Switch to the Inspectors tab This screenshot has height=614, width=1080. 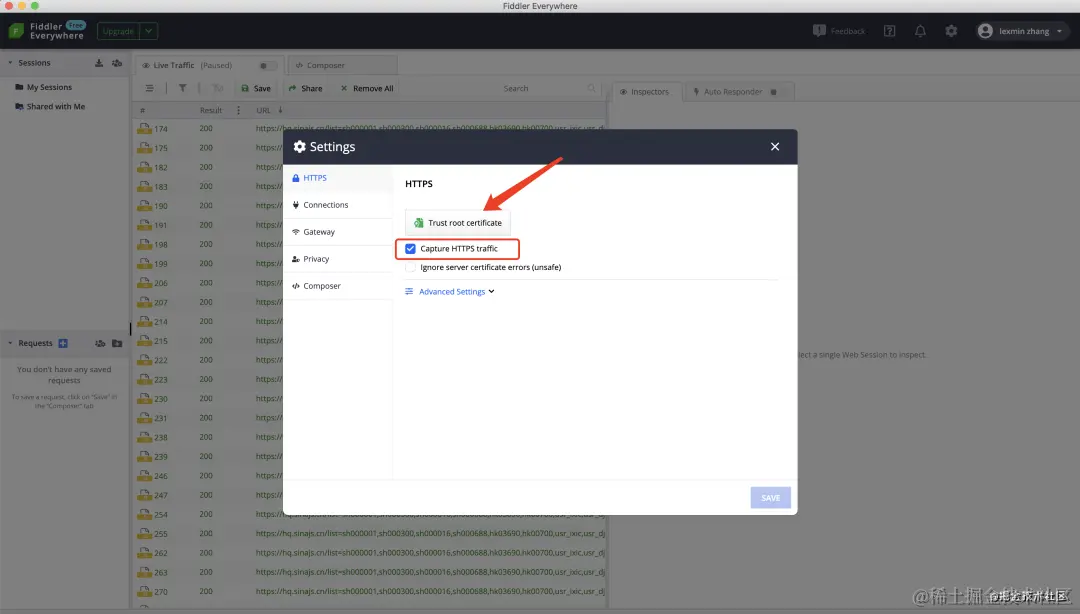645,92
